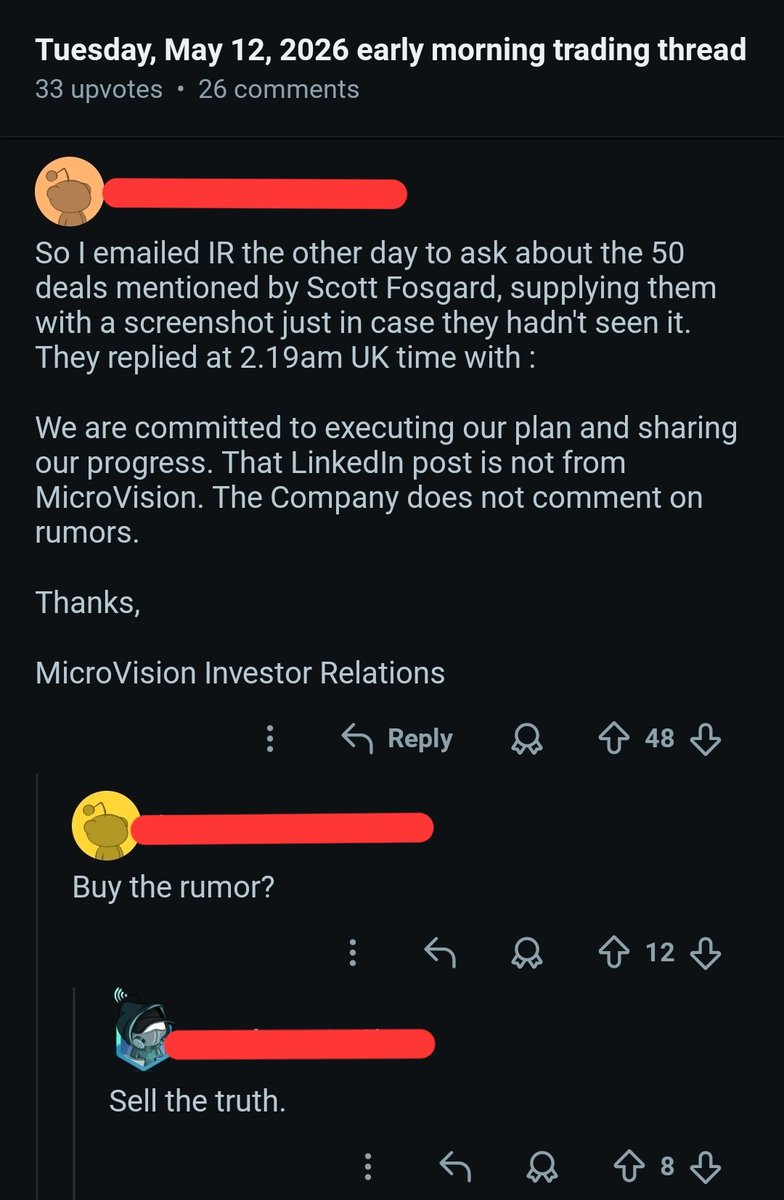Tap the orange avatar of the top commenter

(x=69, y=192)
